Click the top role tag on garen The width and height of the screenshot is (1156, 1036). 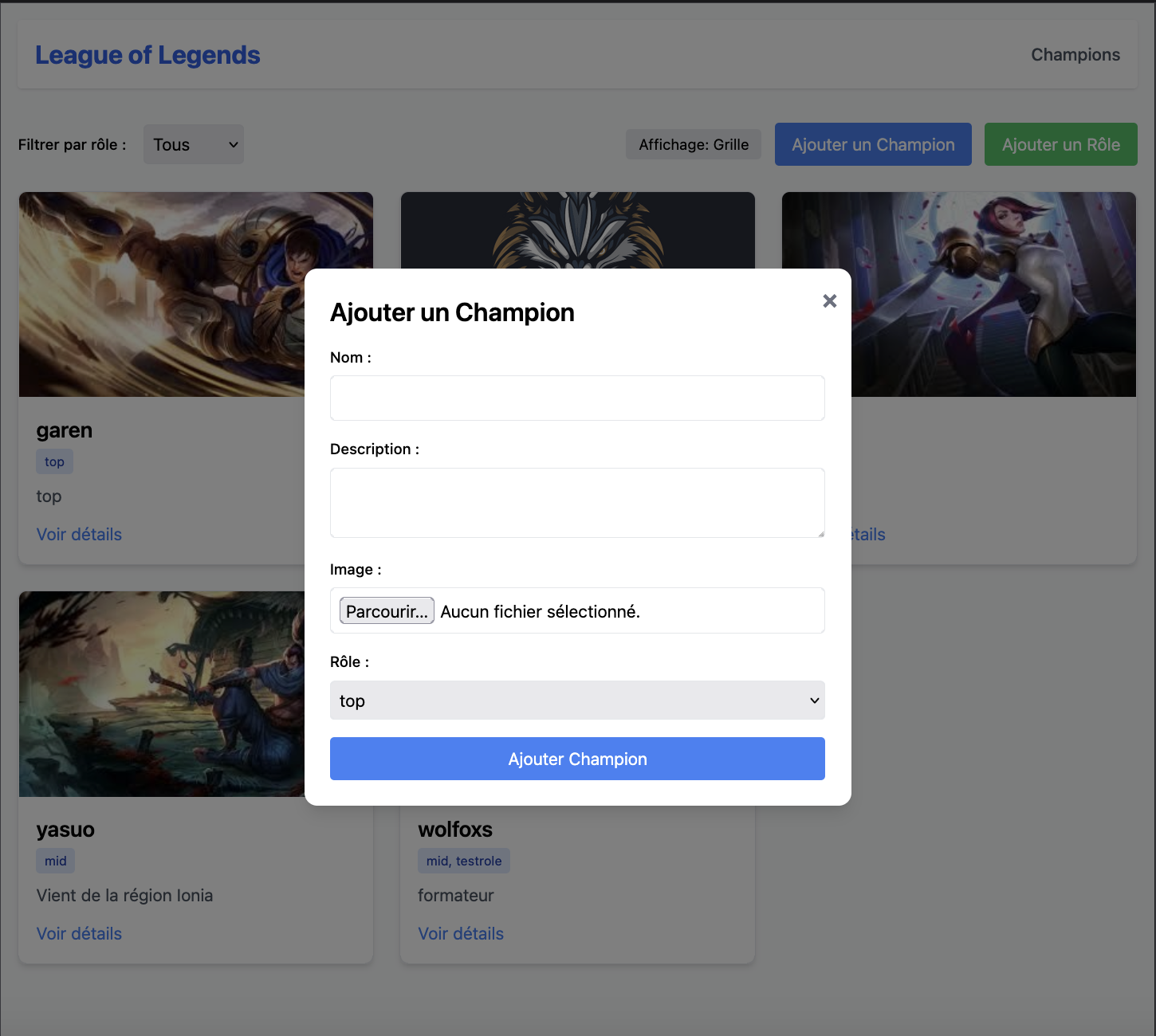coord(54,461)
